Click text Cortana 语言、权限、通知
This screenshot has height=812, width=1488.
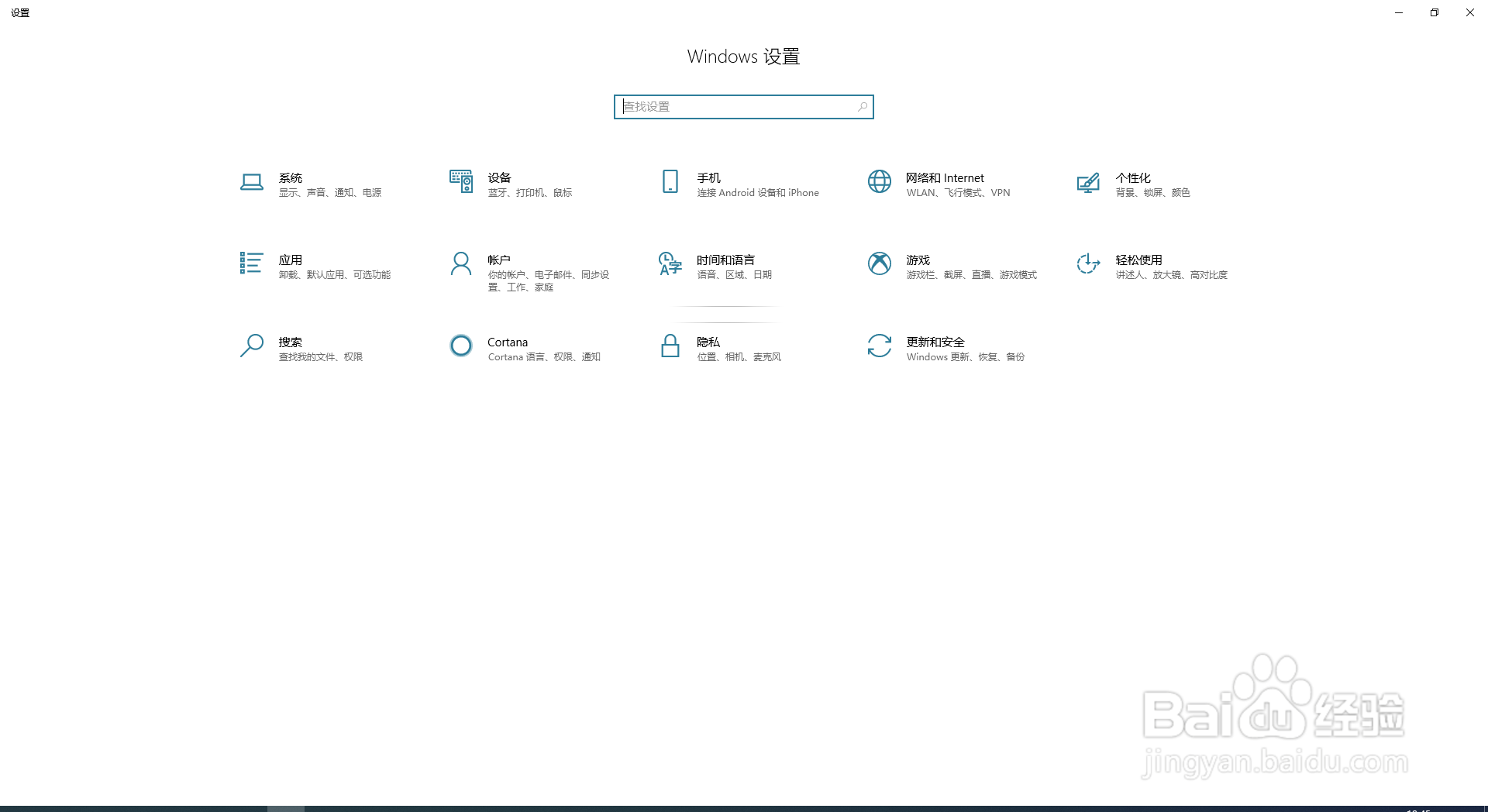coord(544,357)
